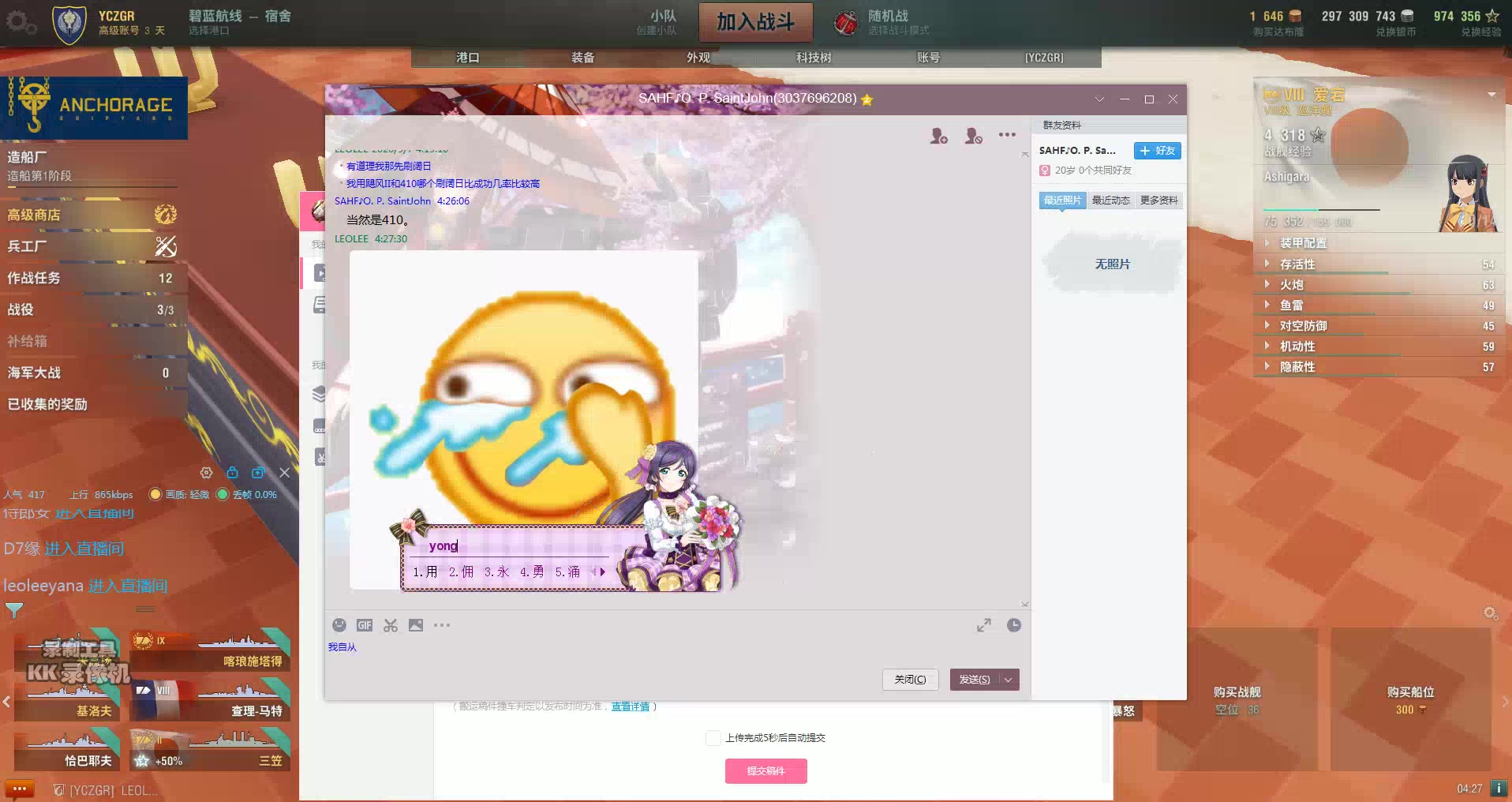This screenshot has height=802, width=1512.
Task: Close the live stream overlay panel
Action: pos(284,473)
